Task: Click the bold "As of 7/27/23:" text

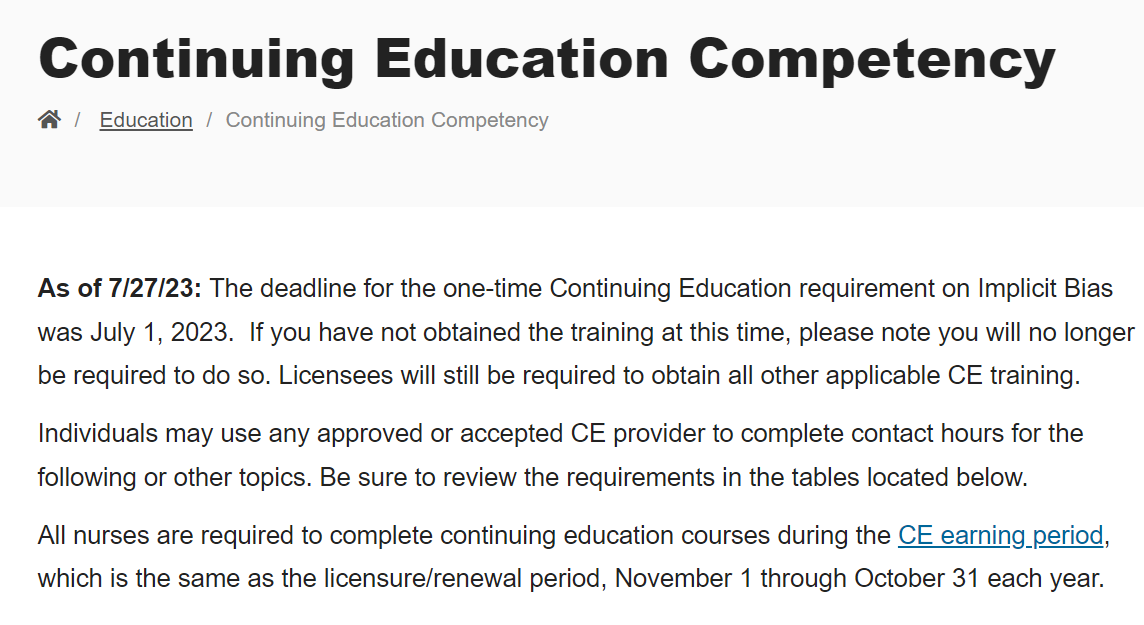Action: (x=120, y=289)
